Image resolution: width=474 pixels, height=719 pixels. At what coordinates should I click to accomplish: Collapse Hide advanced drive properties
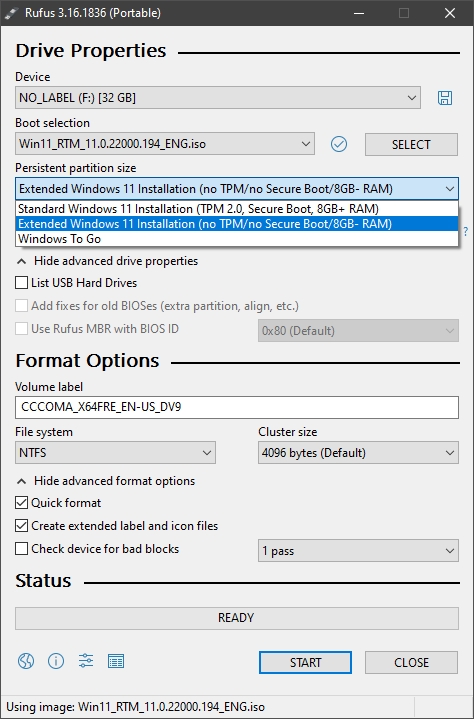coord(107,261)
